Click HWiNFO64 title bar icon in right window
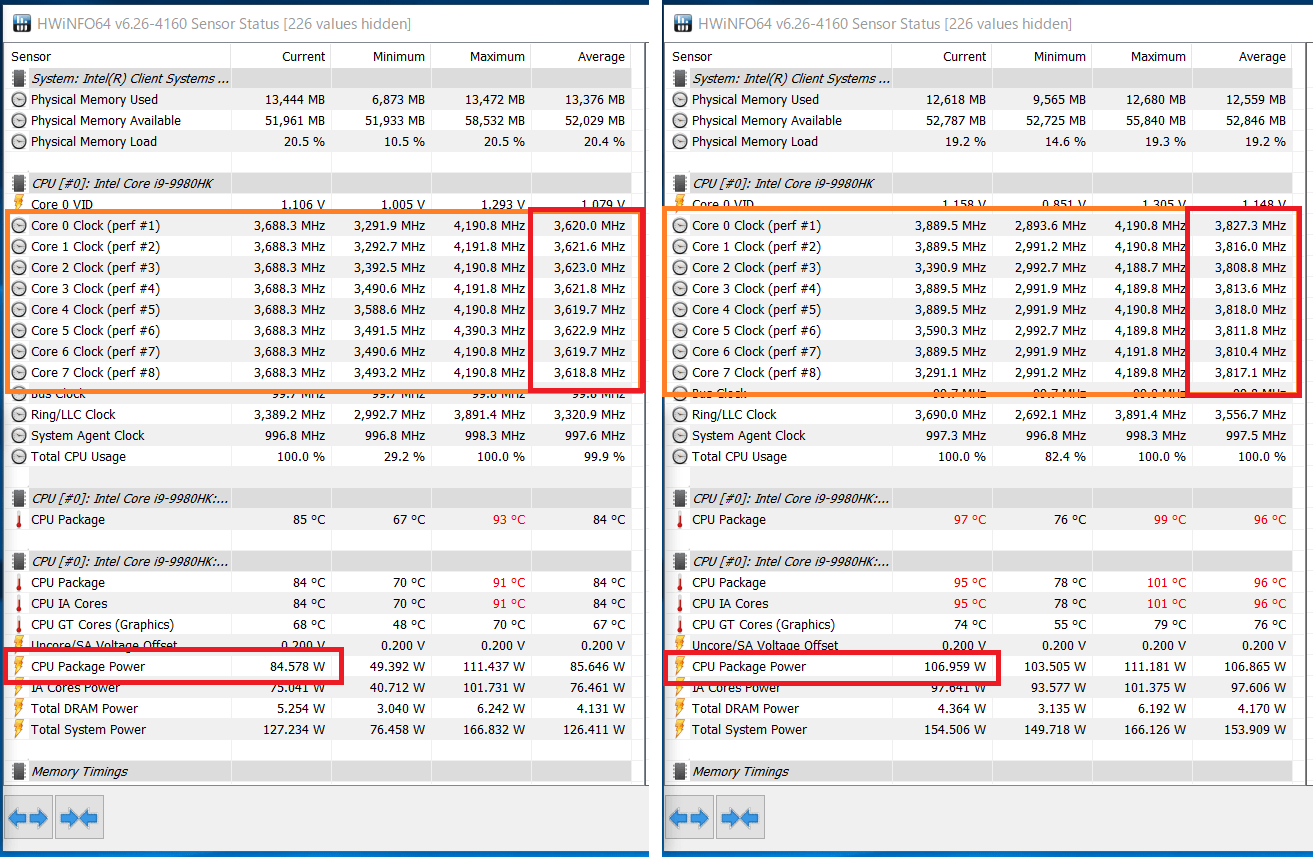 point(684,23)
